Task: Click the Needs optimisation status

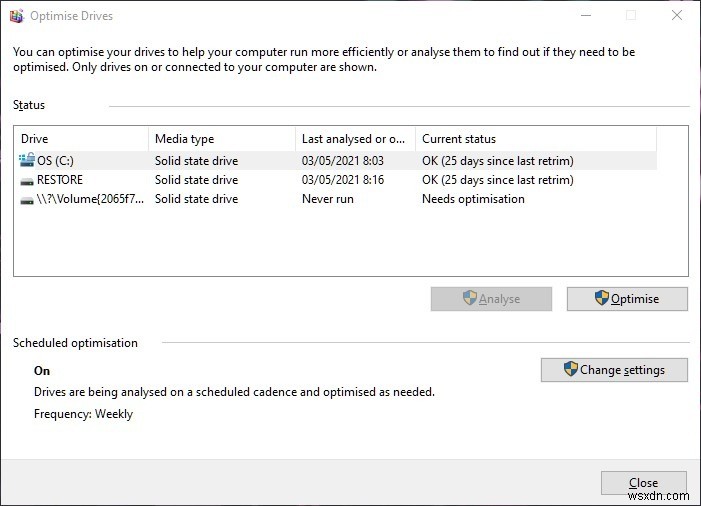Action: pyautogui.click(x=473, y=199)
